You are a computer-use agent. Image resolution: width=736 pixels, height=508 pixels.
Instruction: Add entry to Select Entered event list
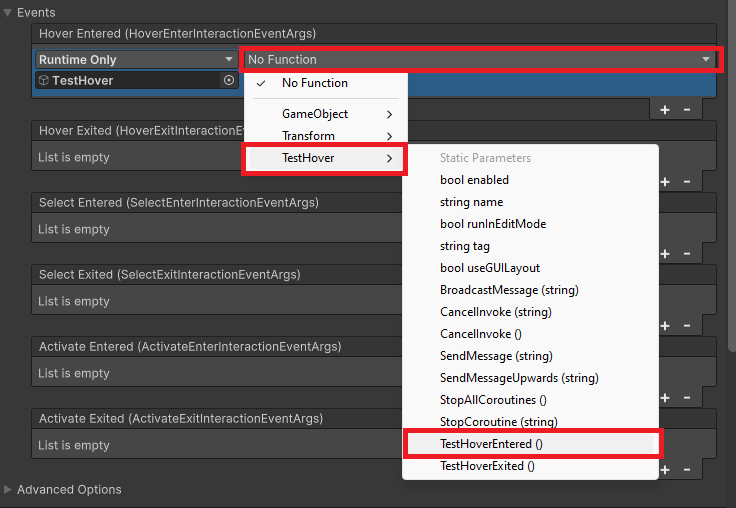[x=665, y=253]
